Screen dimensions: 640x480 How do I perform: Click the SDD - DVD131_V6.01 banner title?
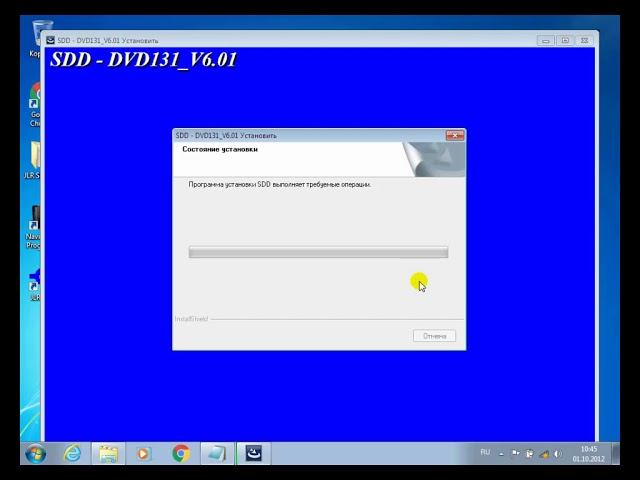tap(143, 60)
